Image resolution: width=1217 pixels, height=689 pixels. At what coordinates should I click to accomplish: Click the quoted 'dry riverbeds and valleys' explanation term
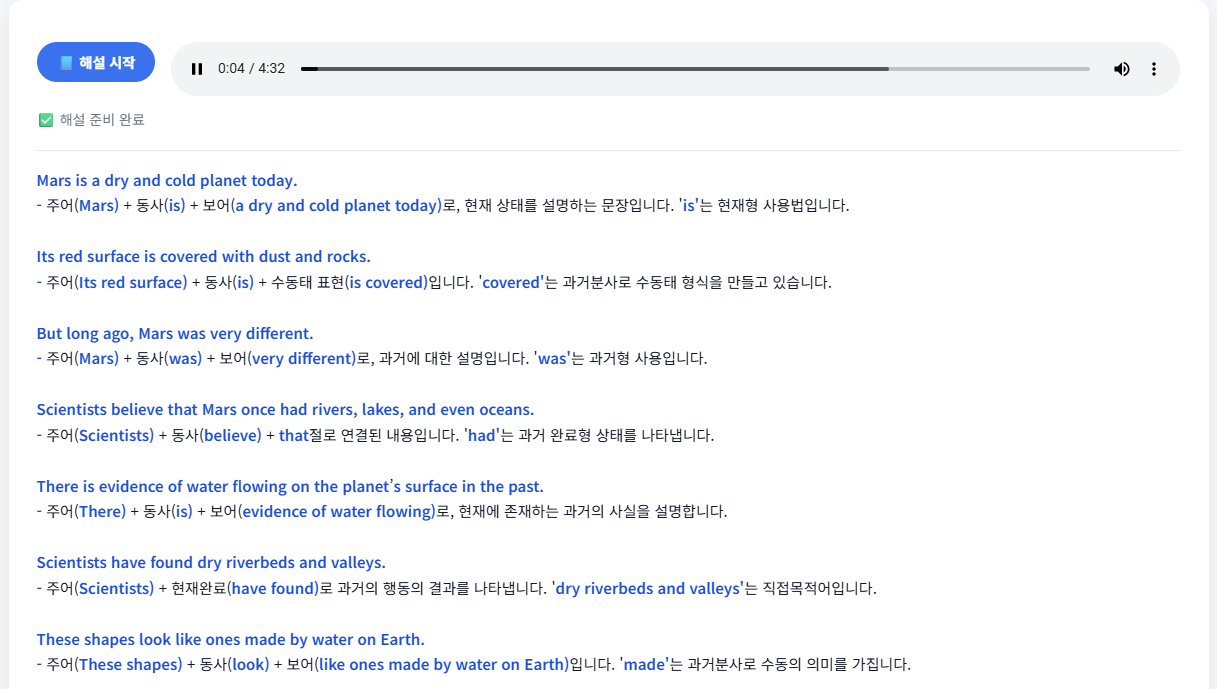click(x=648, y=589)
